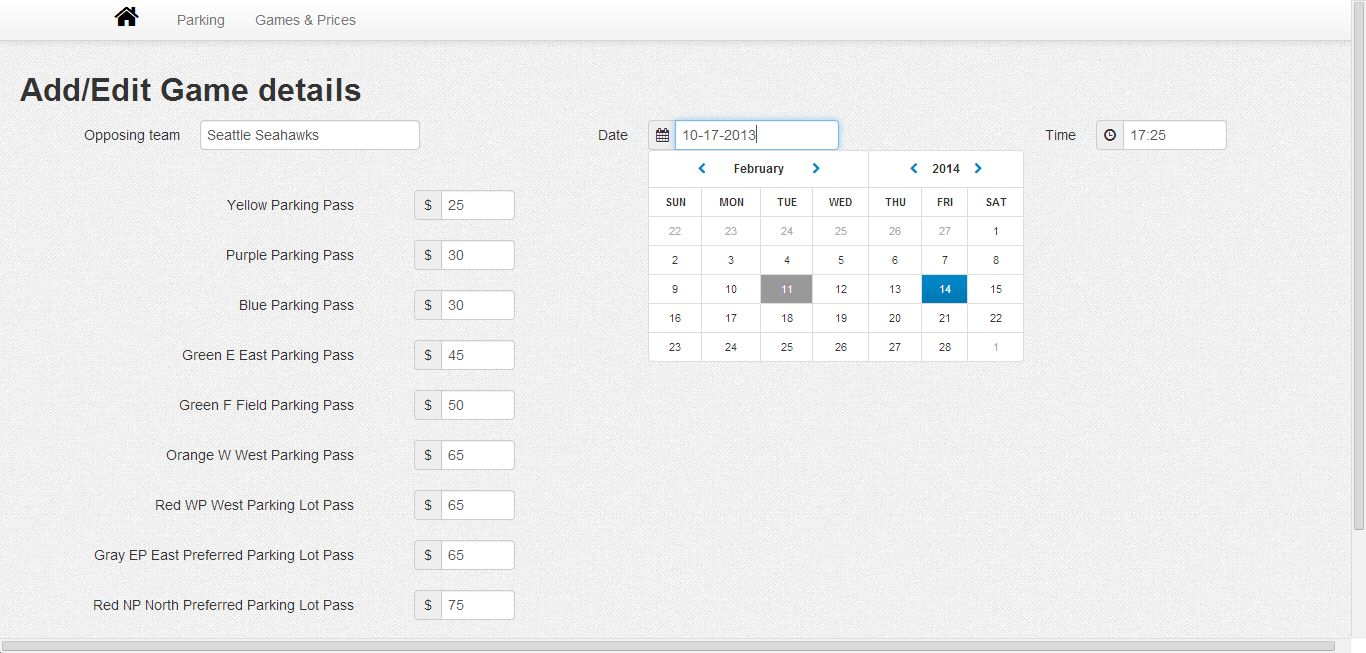Click the February month title in datepicker
The height and width of the screenshot is (653, 1366).
(758, 169)
